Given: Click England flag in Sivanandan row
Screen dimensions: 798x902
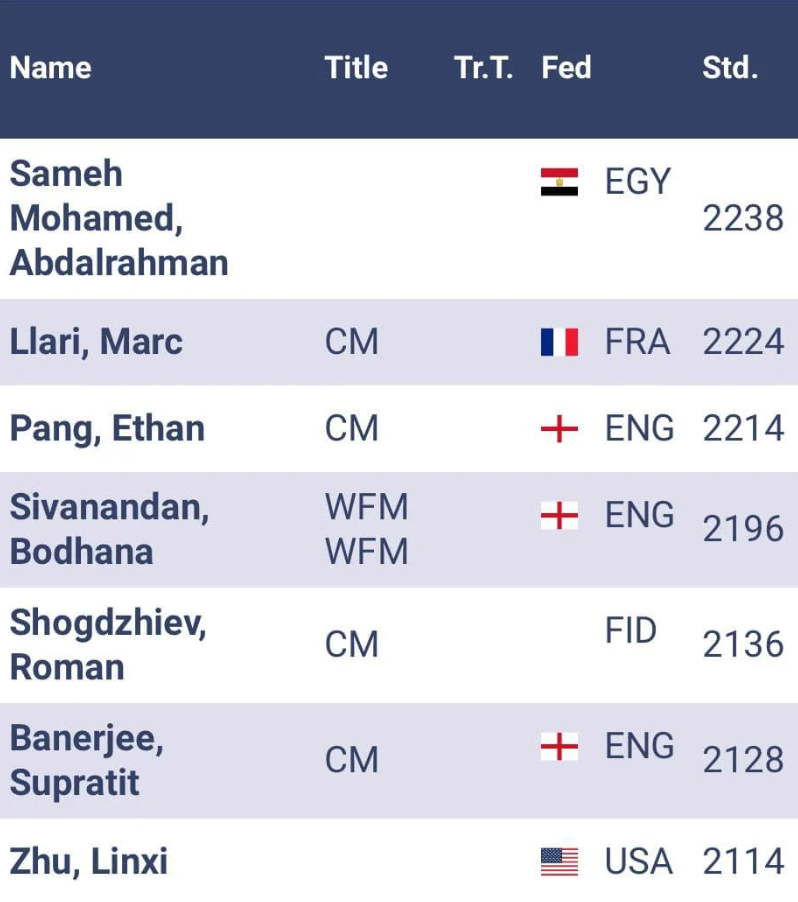Looking at the screenshot, I should click(x=559, y=515).
